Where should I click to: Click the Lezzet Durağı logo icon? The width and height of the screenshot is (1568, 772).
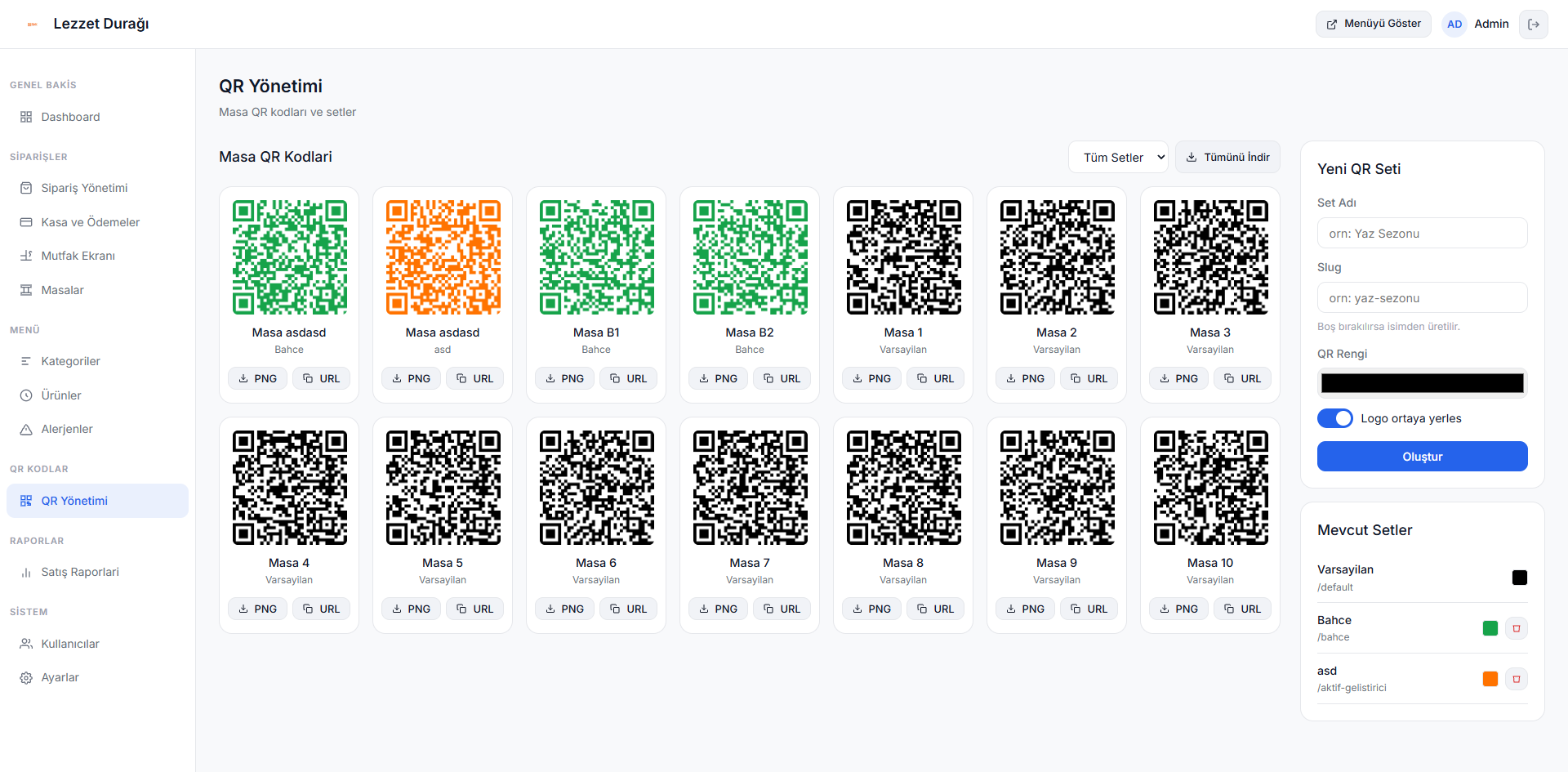pos(33,25)
